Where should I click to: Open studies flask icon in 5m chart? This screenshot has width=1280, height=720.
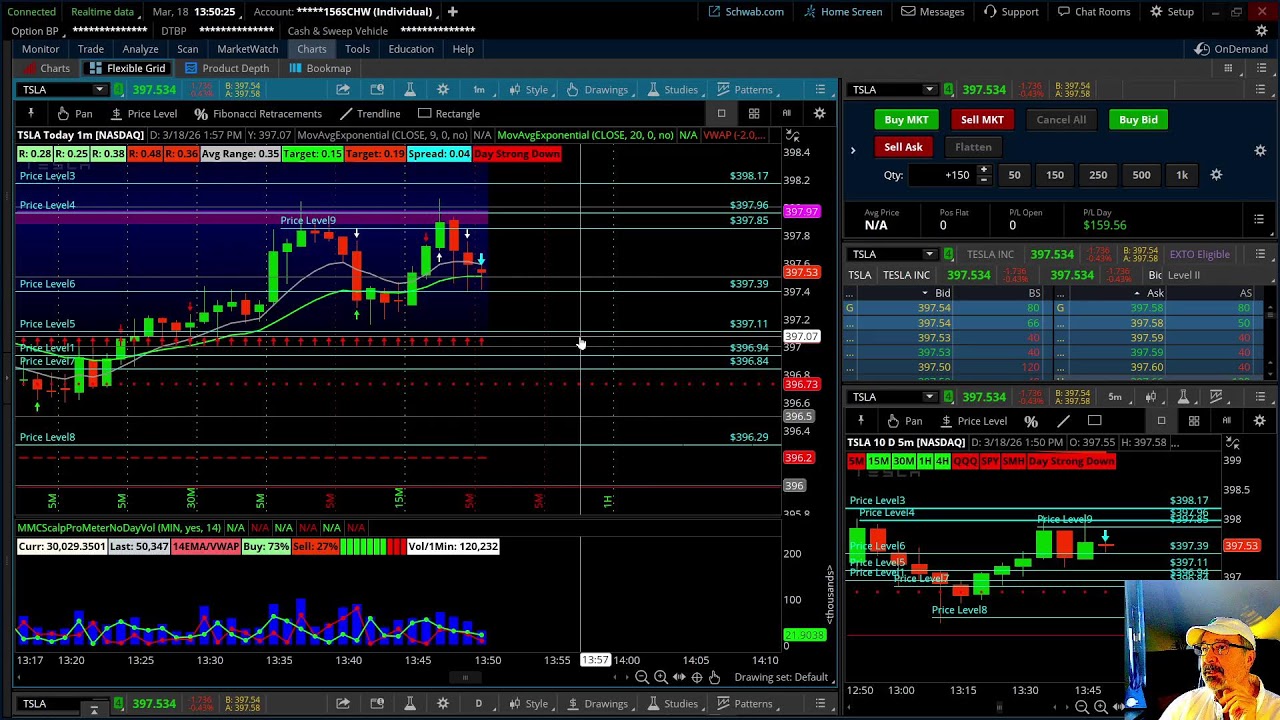pos(1183,397)
